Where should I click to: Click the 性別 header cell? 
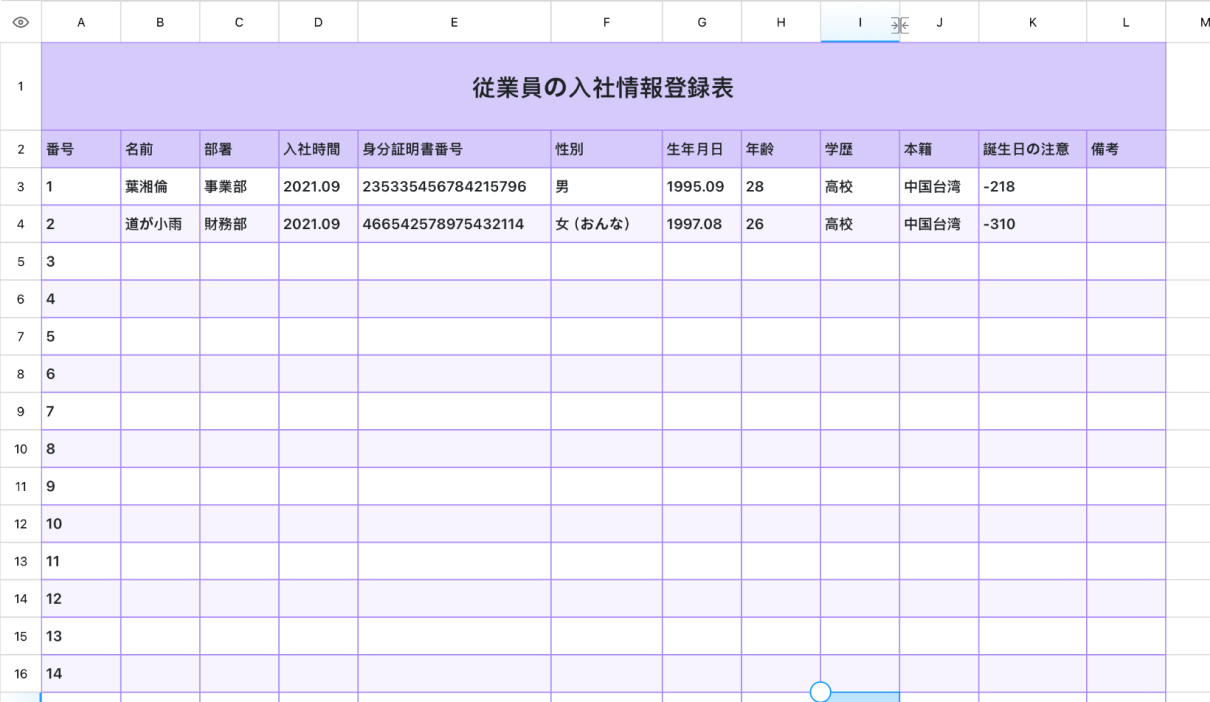(x=606, y=149)
